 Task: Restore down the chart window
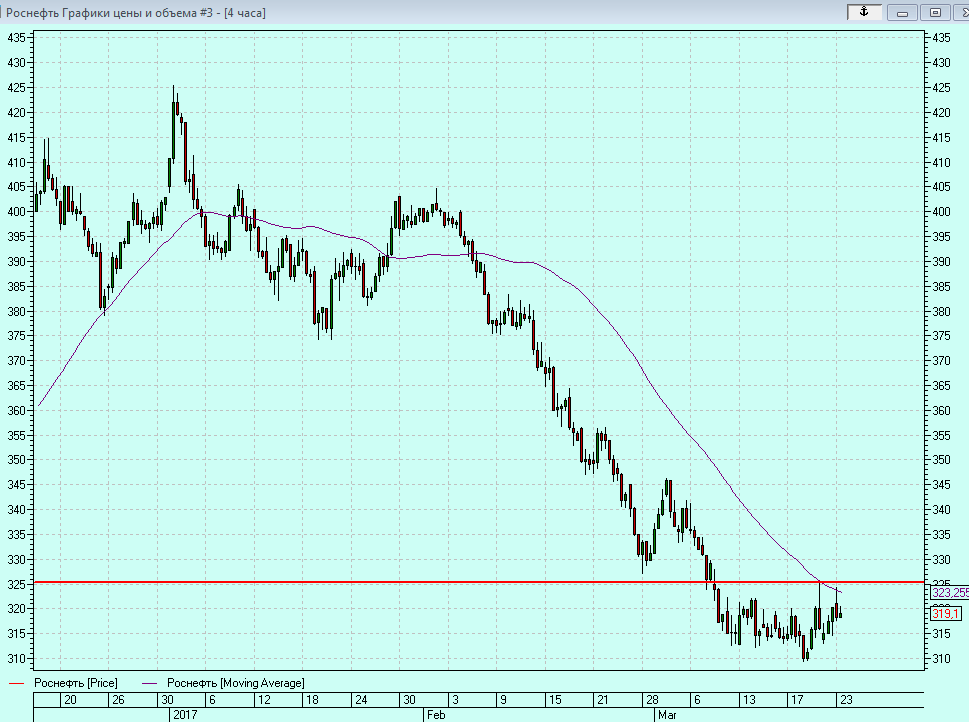936,12
